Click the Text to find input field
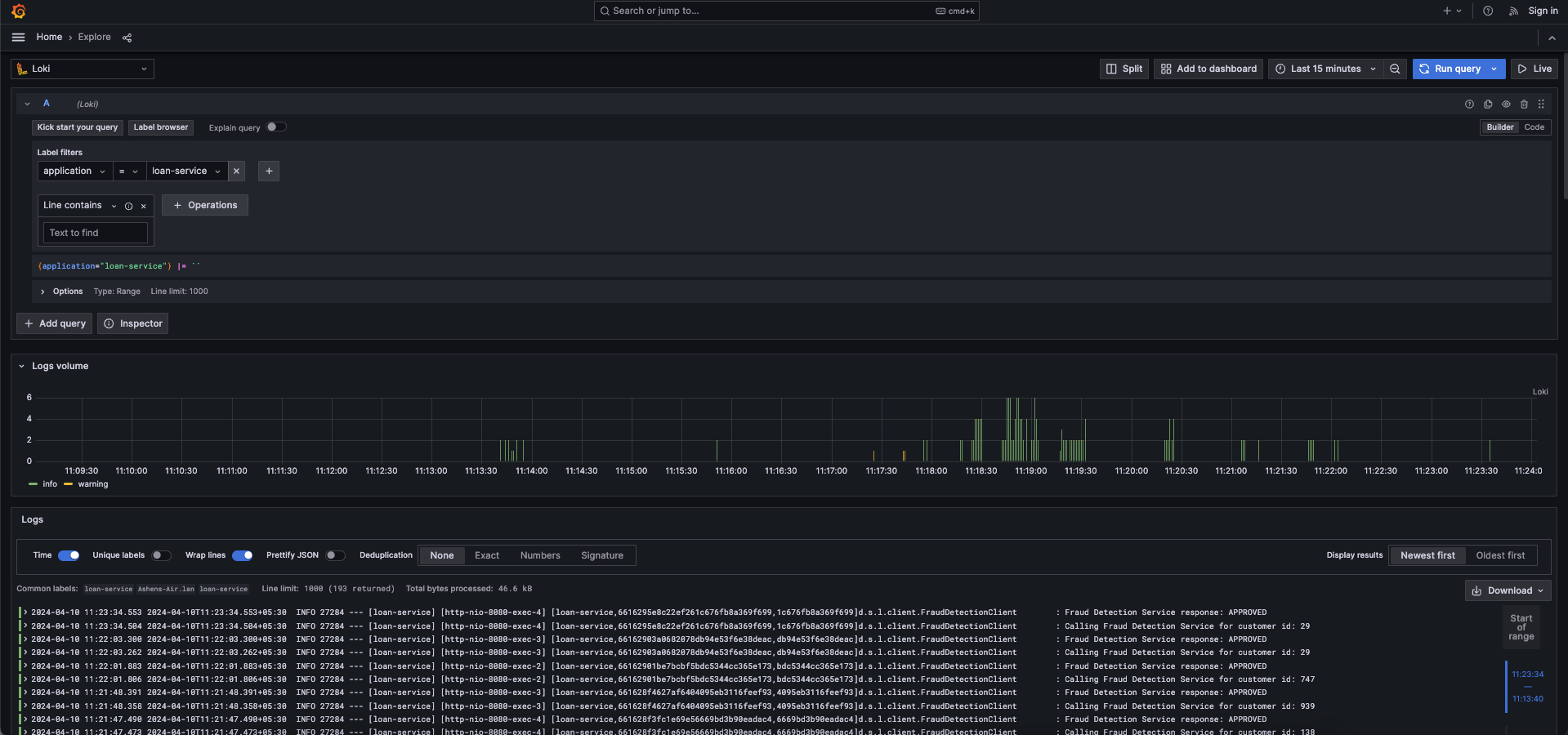Screen dimensions: 1568x735 pos(96,233)
